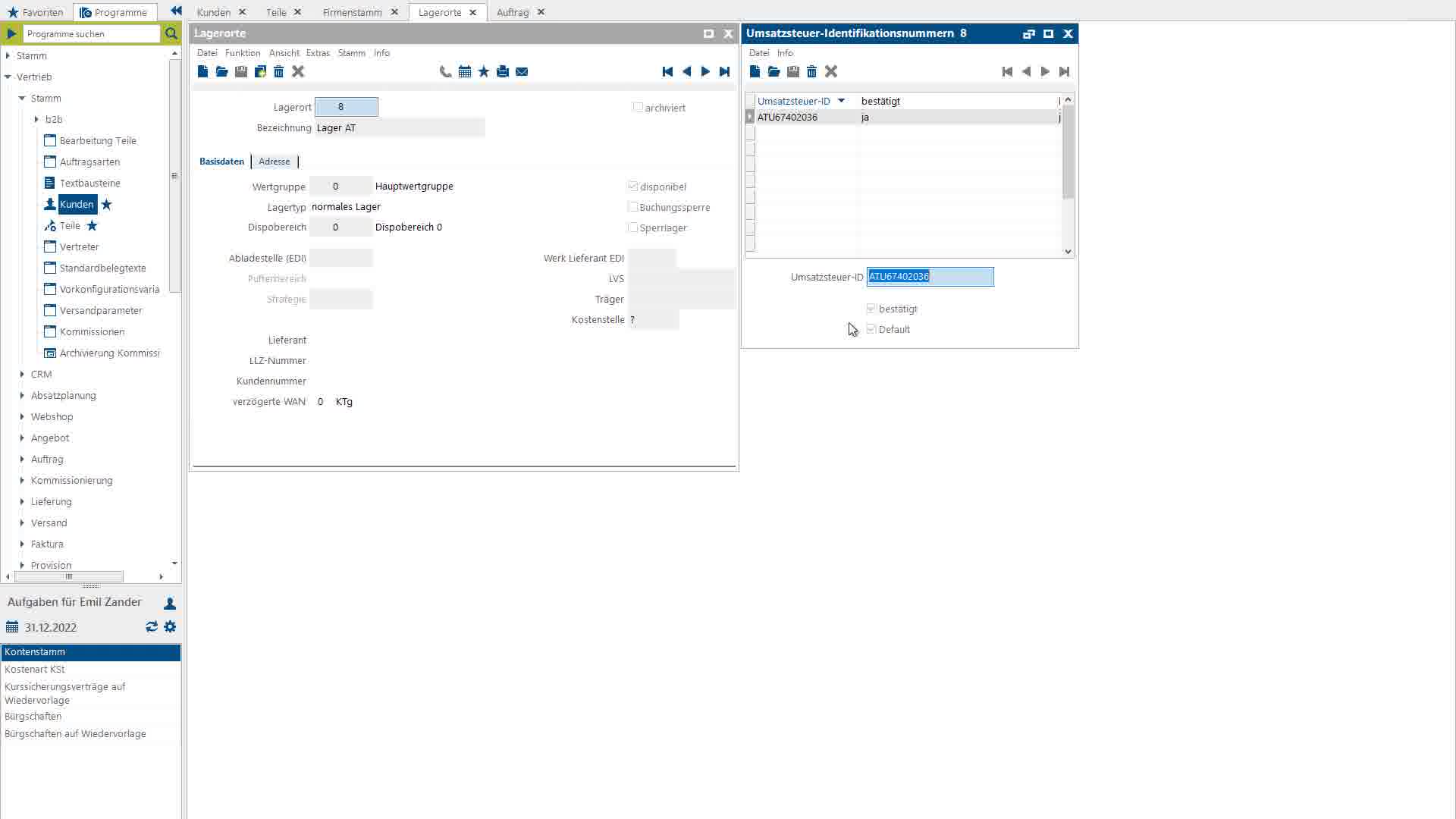1456x819 pixels.
Task: Expand the b2b tree node
Action: (36, 119)
